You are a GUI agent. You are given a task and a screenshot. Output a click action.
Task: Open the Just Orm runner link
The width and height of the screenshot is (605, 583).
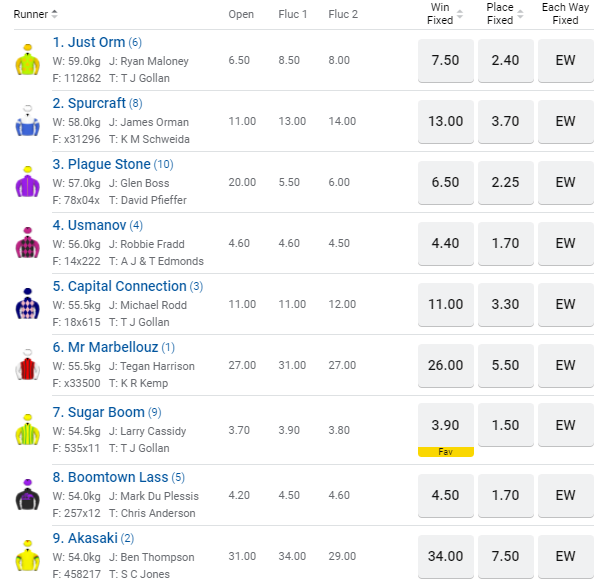click(x=88, y=42)
